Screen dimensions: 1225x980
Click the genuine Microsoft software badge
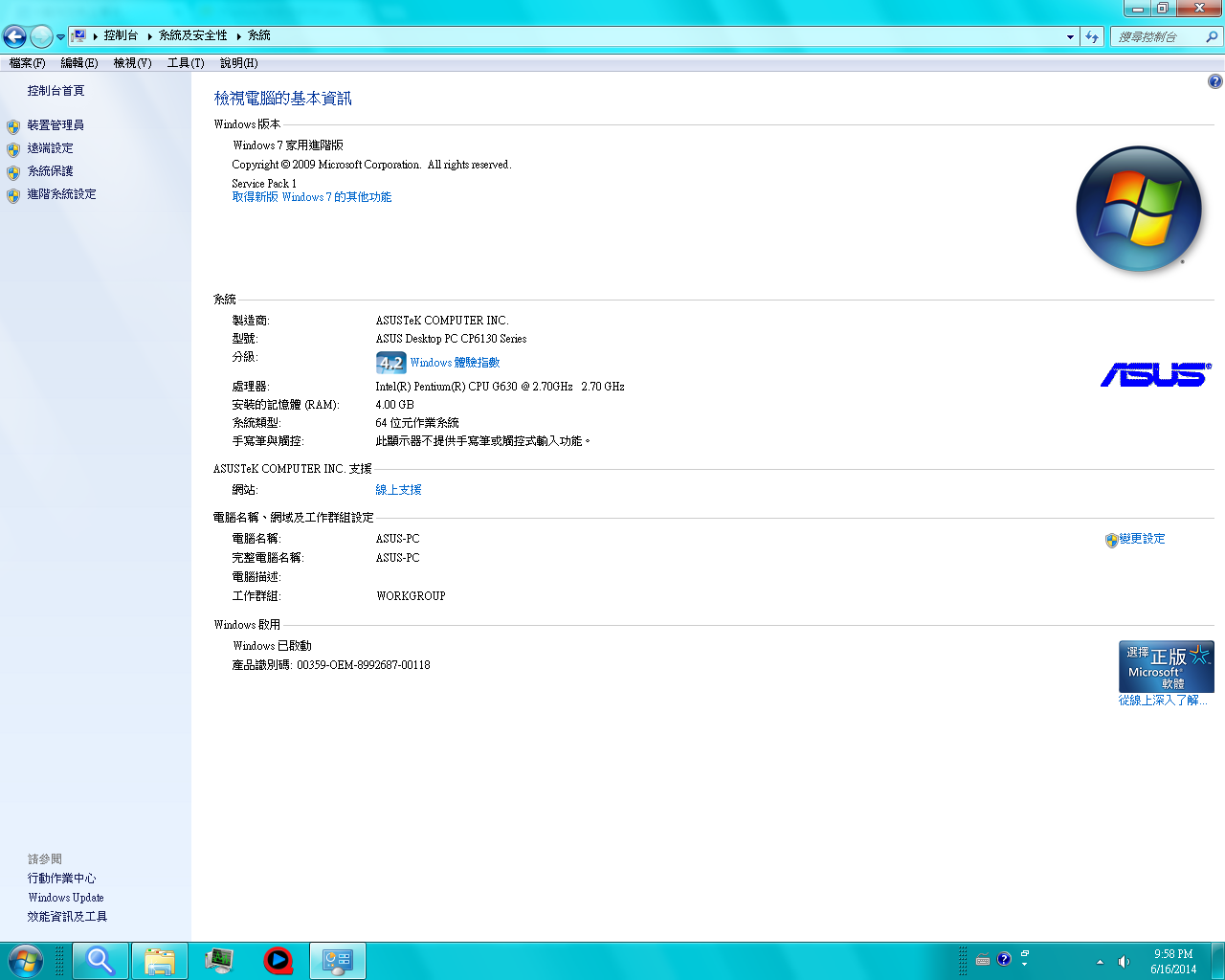pyautogui.click(x=1167, y=666)
